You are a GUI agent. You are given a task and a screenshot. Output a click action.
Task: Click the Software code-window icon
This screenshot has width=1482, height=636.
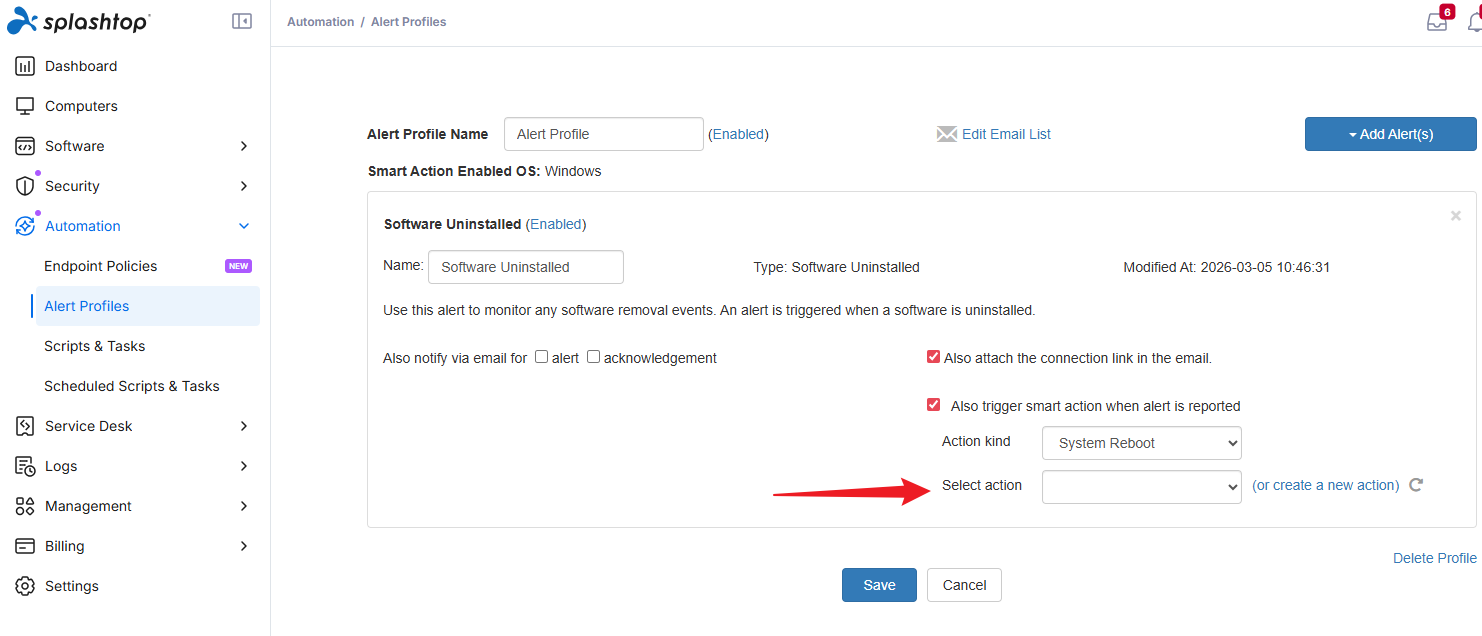coord(25,146)
